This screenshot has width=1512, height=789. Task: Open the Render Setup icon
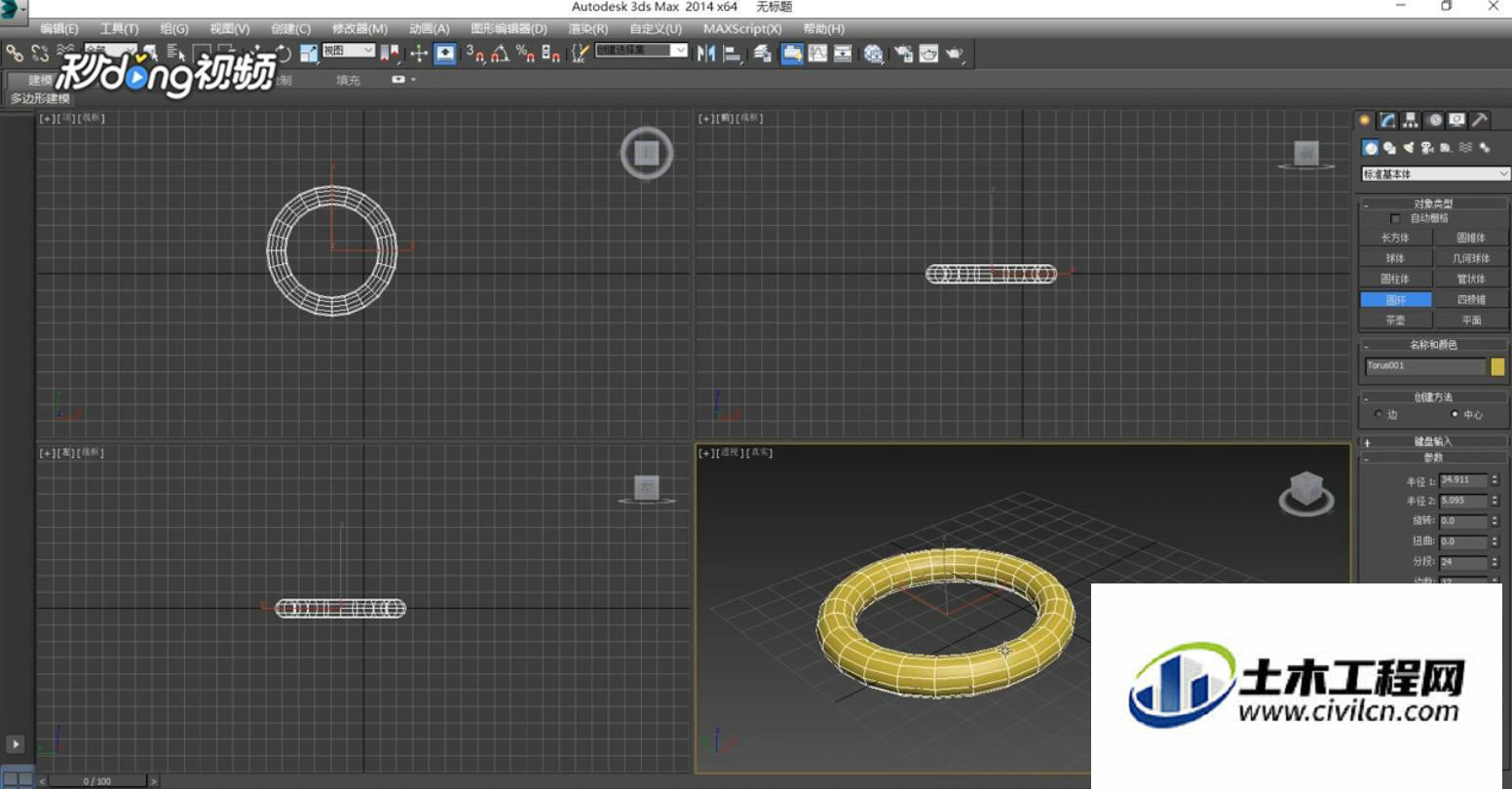903,54
